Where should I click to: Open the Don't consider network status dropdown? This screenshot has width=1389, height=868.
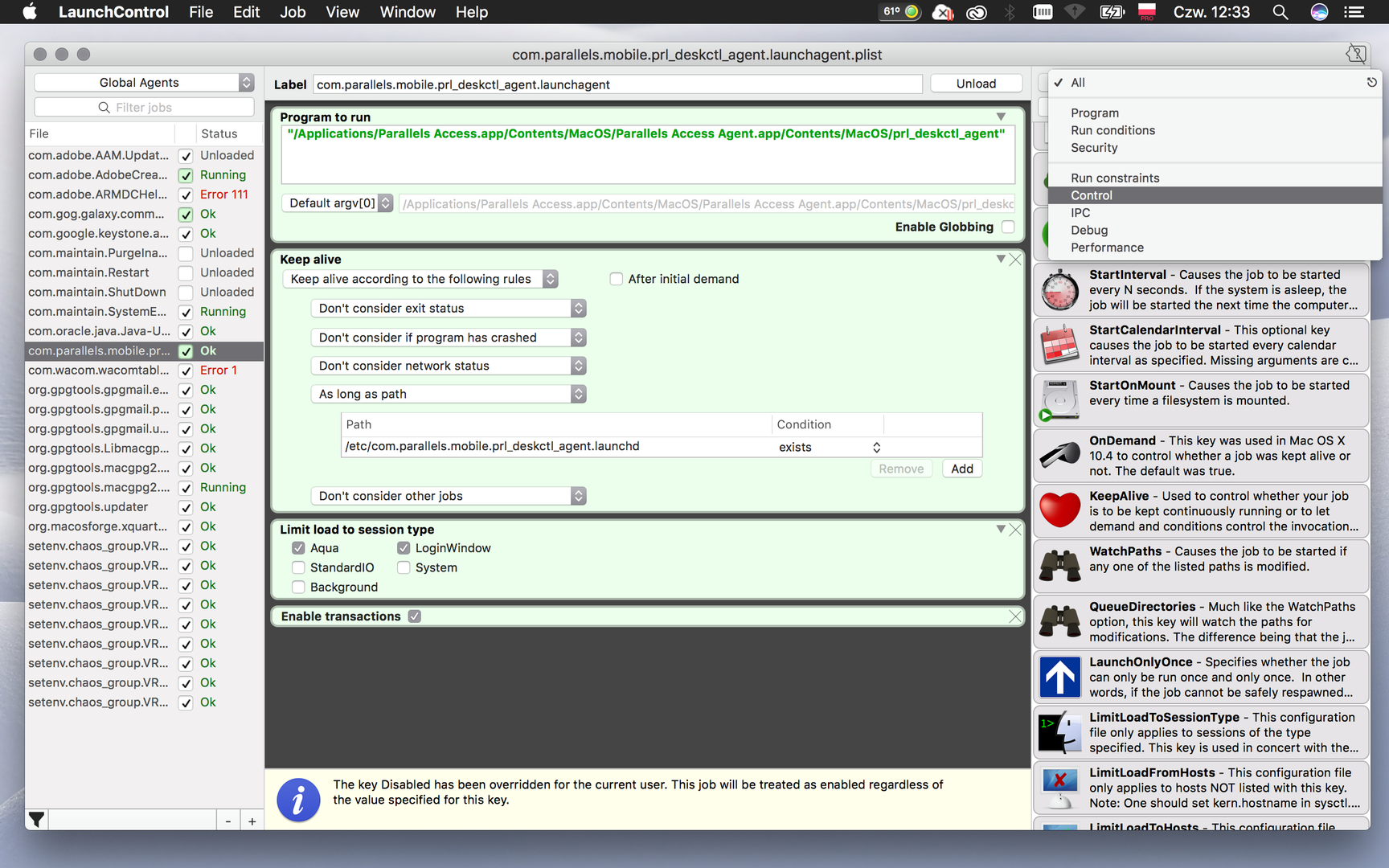click(x=449, y=366)
